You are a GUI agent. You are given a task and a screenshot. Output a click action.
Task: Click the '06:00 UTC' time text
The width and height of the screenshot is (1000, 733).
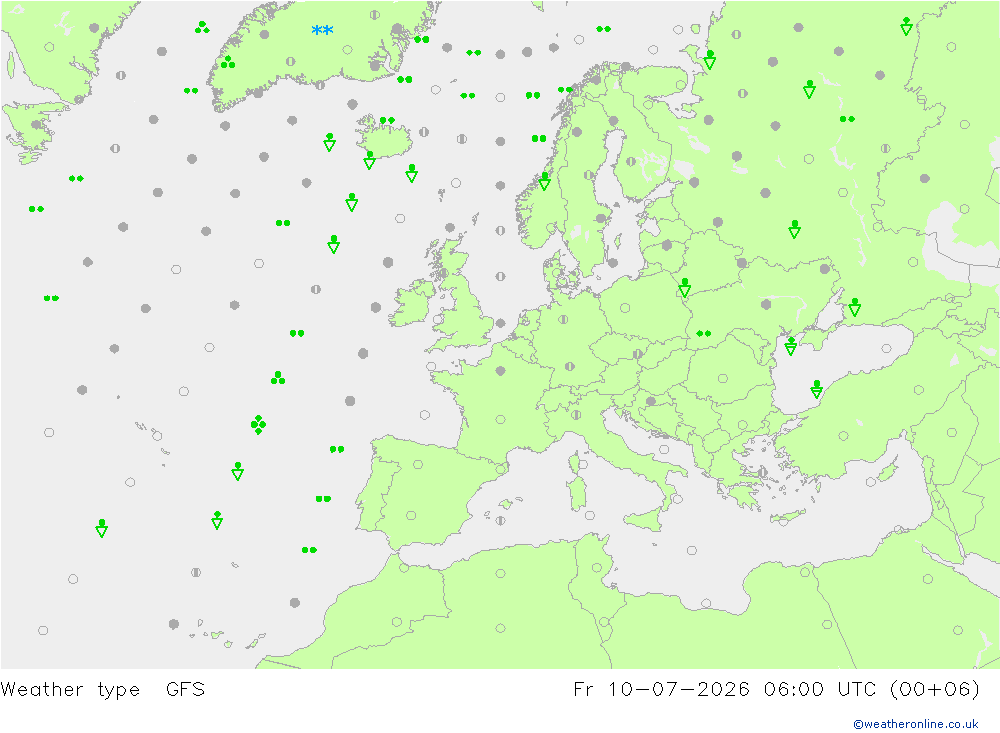pos(820,690)
